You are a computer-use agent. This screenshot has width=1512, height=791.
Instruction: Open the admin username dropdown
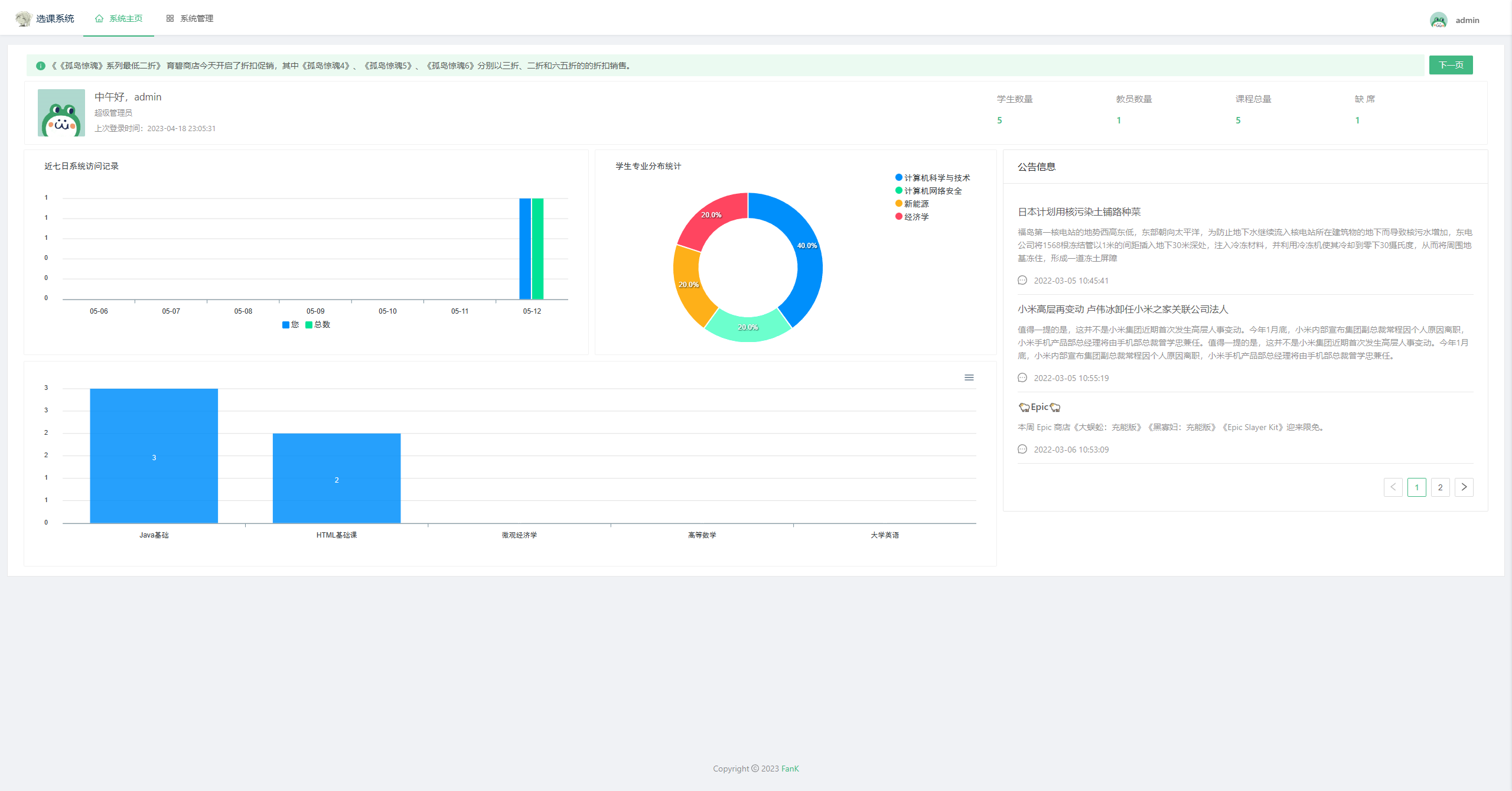point(1467,20)
